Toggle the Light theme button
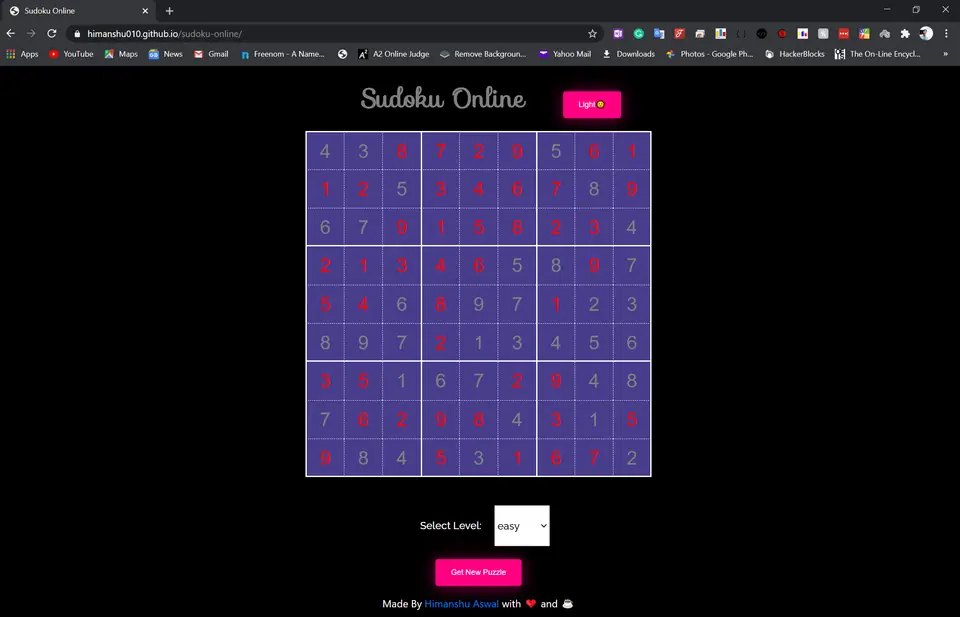 (x=592, y=105)
